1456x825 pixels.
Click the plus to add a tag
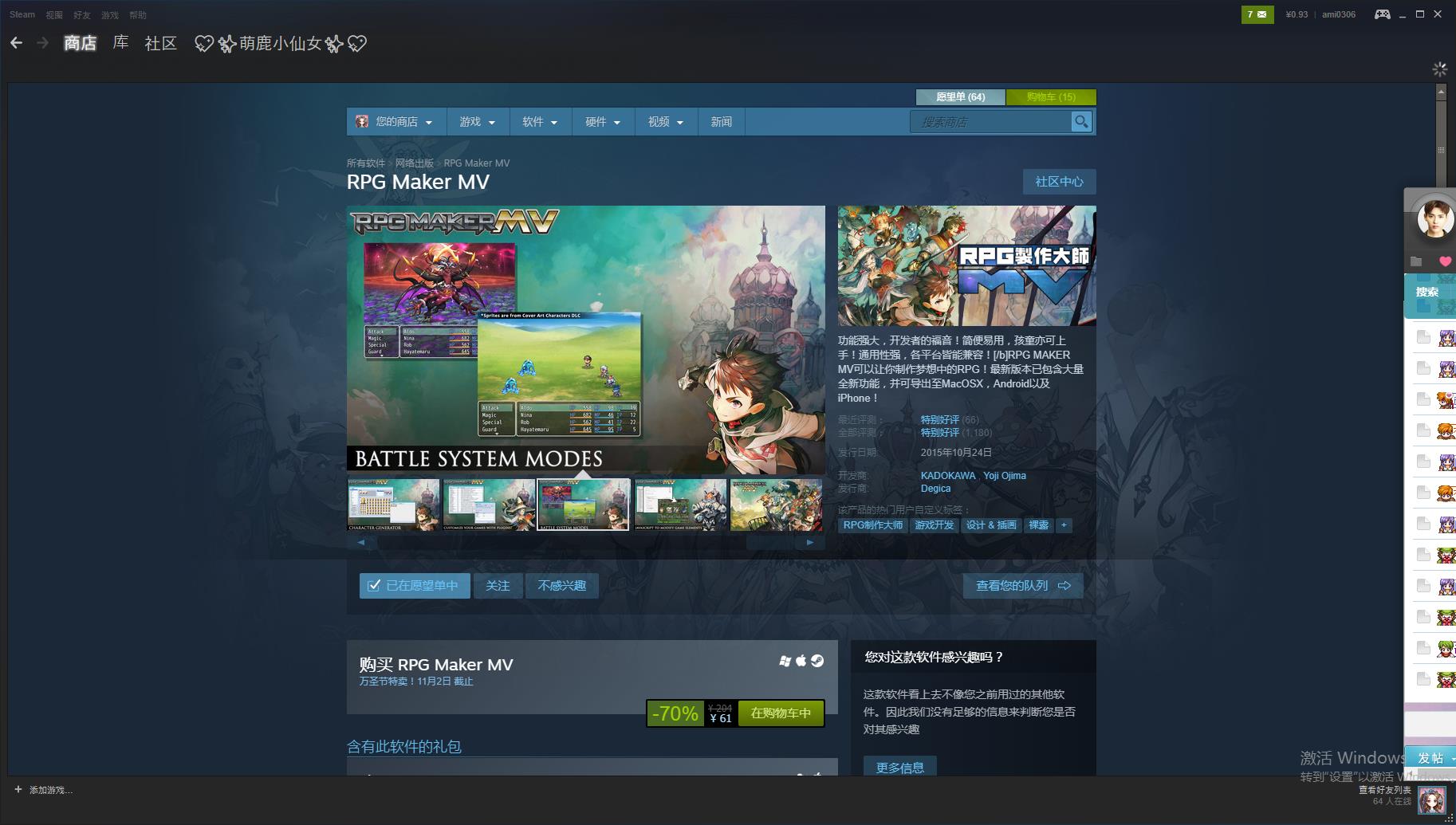coord(1064,525)
